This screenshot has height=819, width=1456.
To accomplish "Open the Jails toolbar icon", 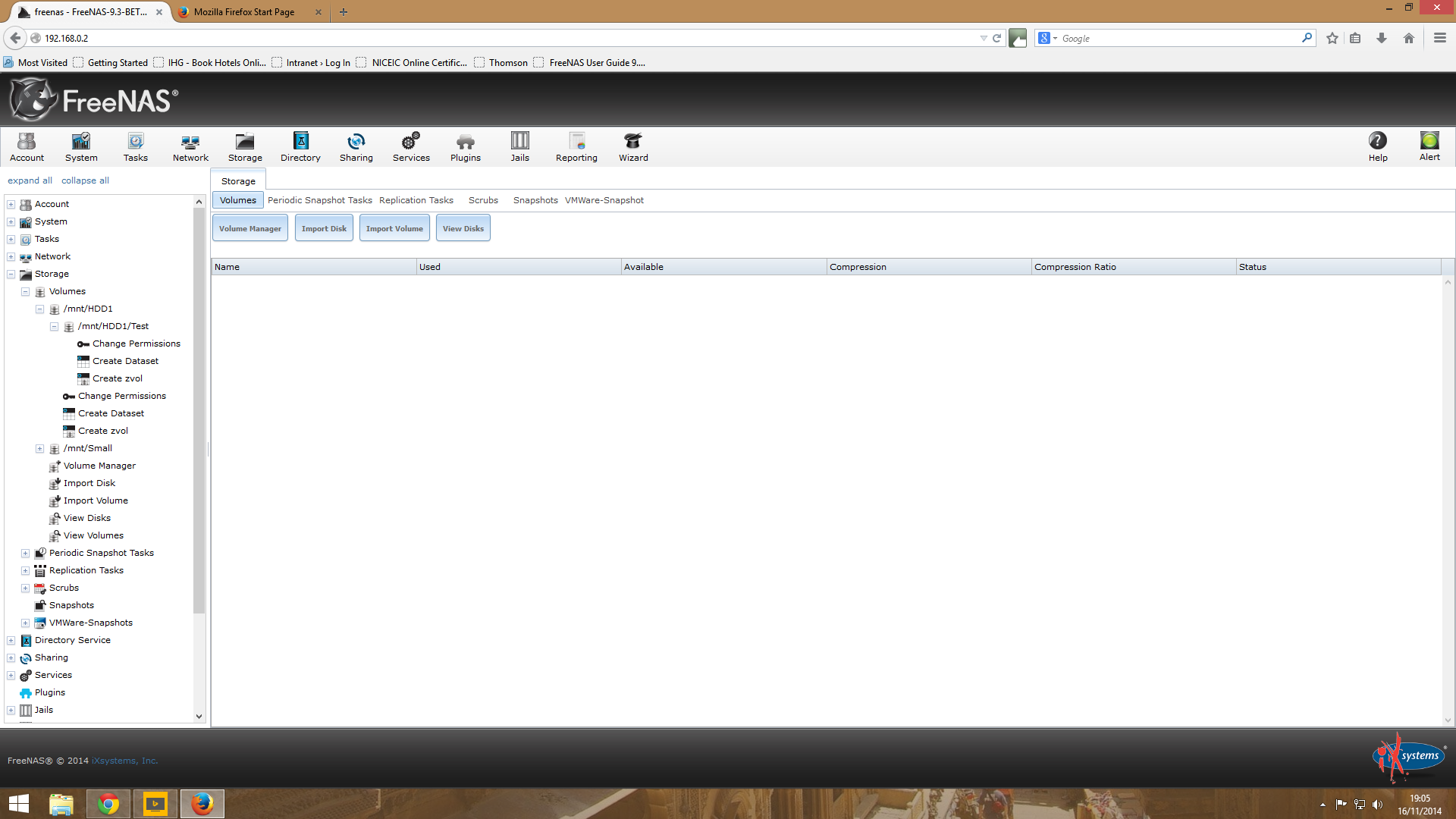I will (519, 146).
